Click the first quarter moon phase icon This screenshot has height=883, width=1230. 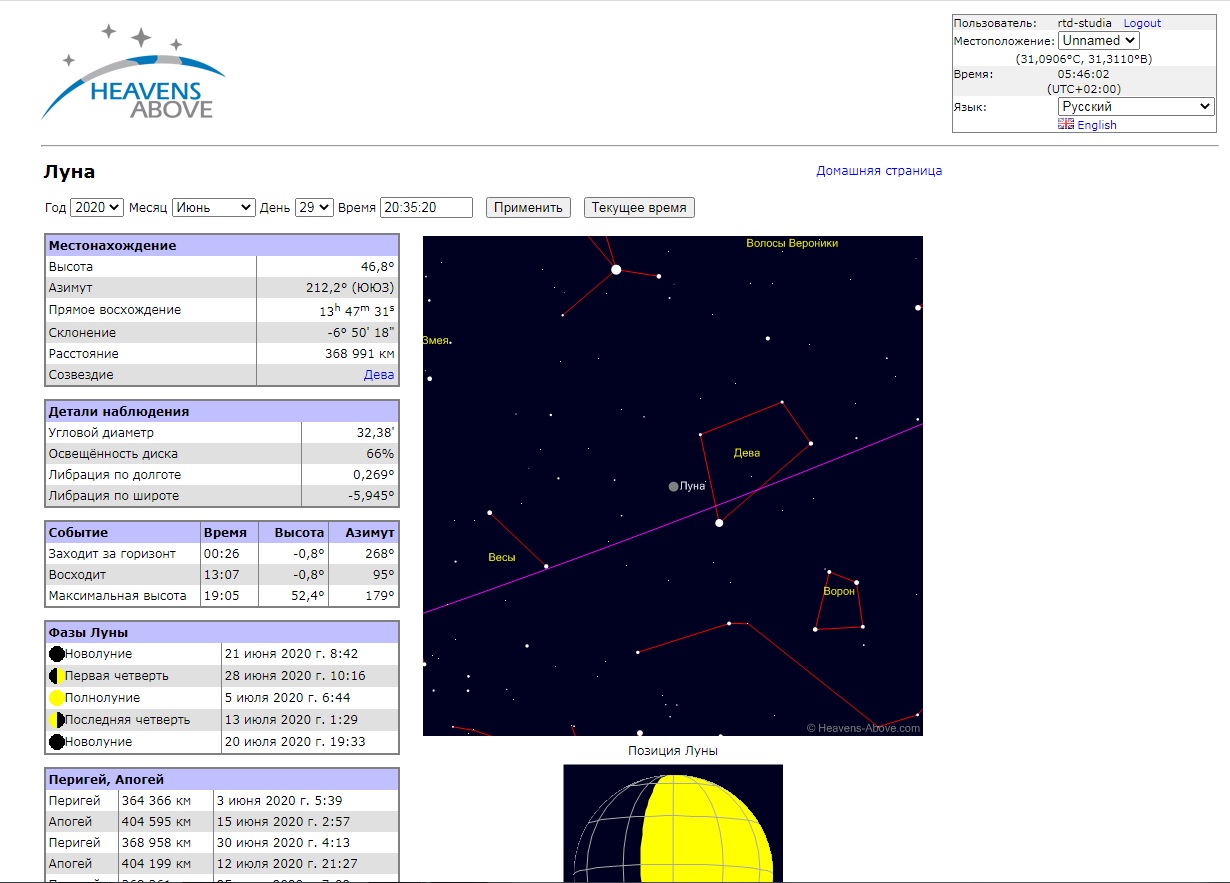click(x=57, y=676)
